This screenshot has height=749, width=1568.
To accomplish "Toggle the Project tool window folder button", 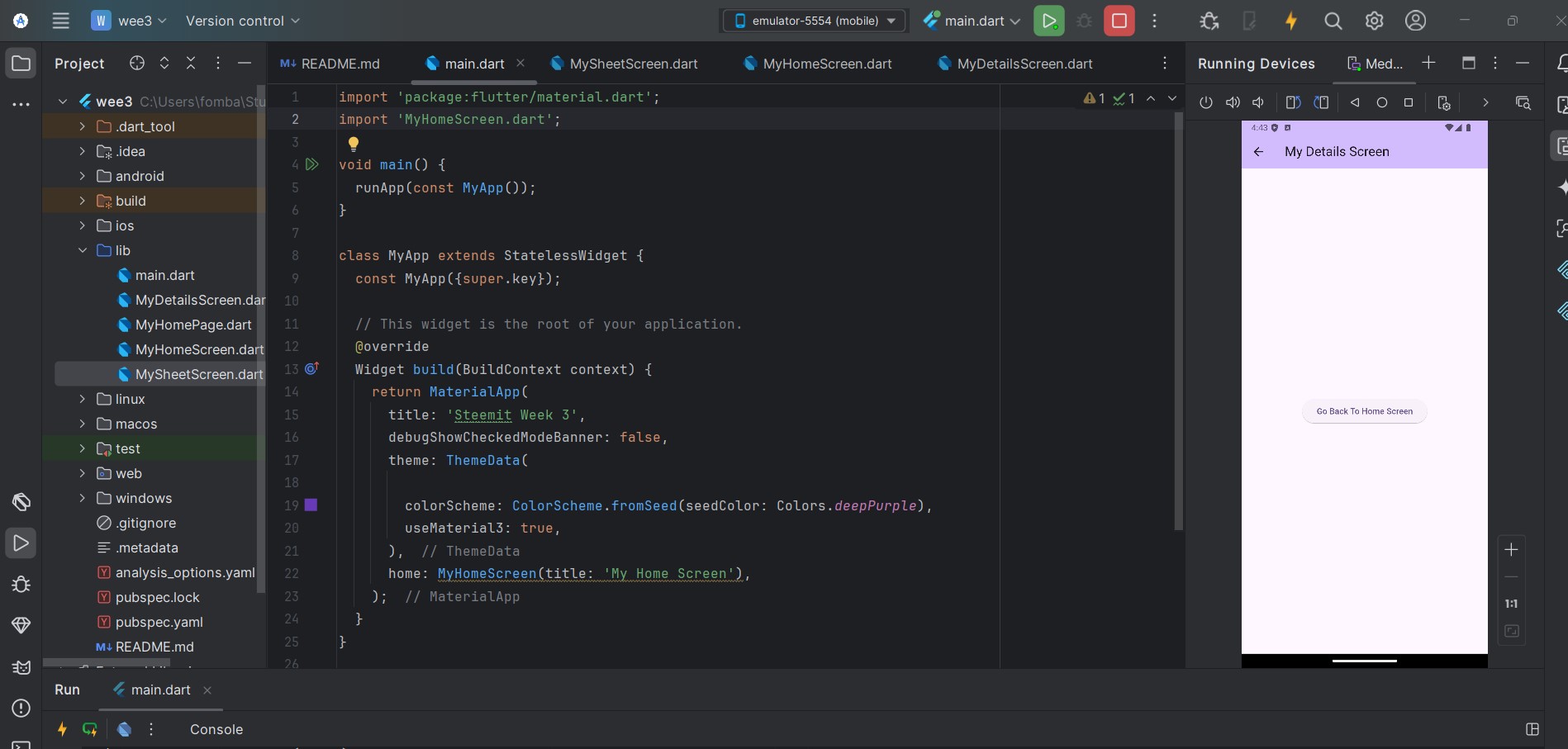I will pyautogui.click(x=21, y=64).
